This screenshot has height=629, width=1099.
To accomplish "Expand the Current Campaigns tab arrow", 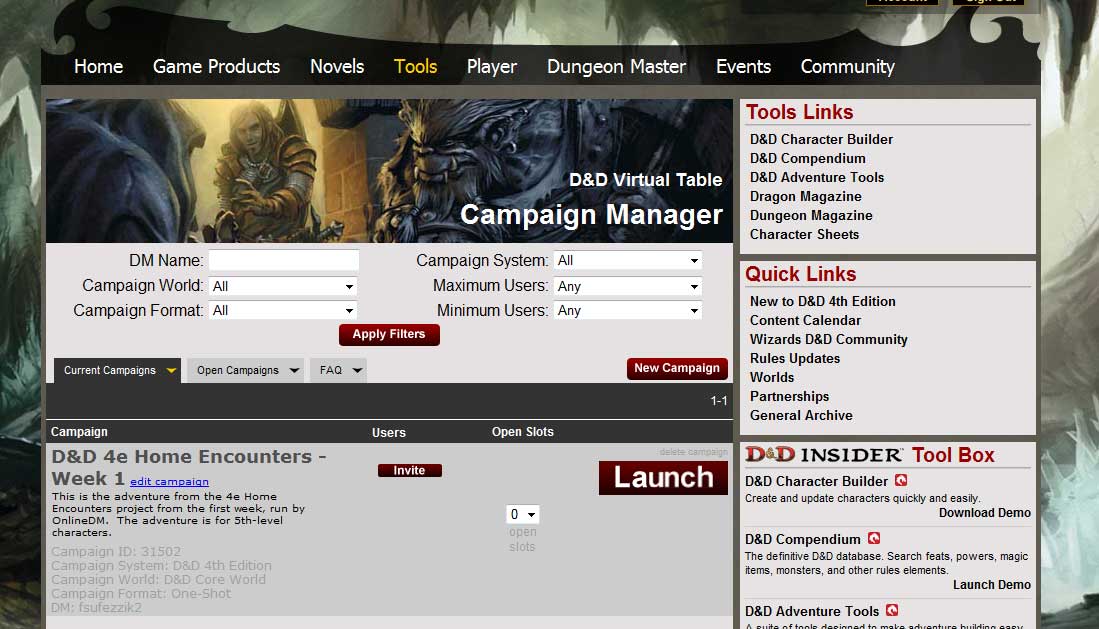I will tap(171, 370).
